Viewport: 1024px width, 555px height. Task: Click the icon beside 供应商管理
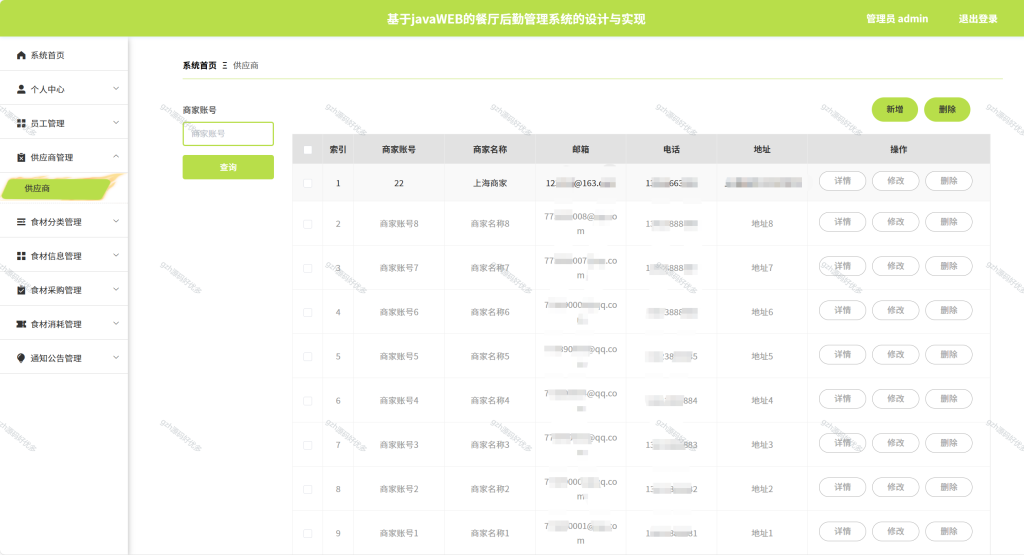click(21, 157)
